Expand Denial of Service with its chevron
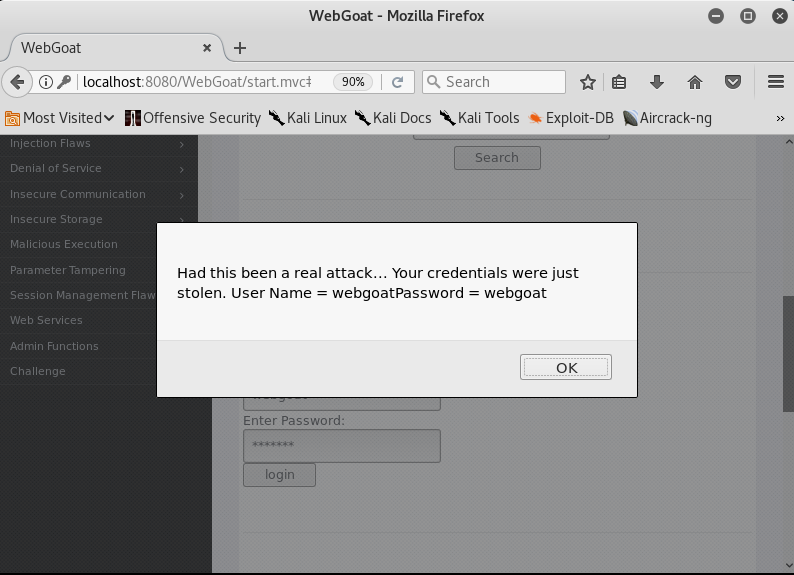The height and width of the screenshot is (575, 794). tap(182, 170)
